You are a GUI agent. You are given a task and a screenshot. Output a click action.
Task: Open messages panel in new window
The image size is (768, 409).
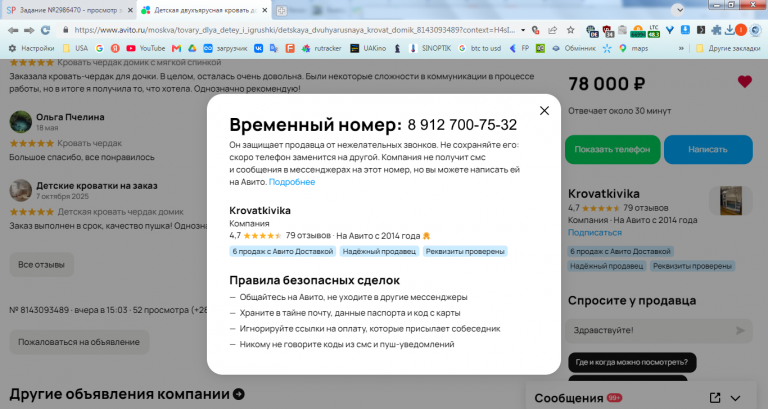715,398
